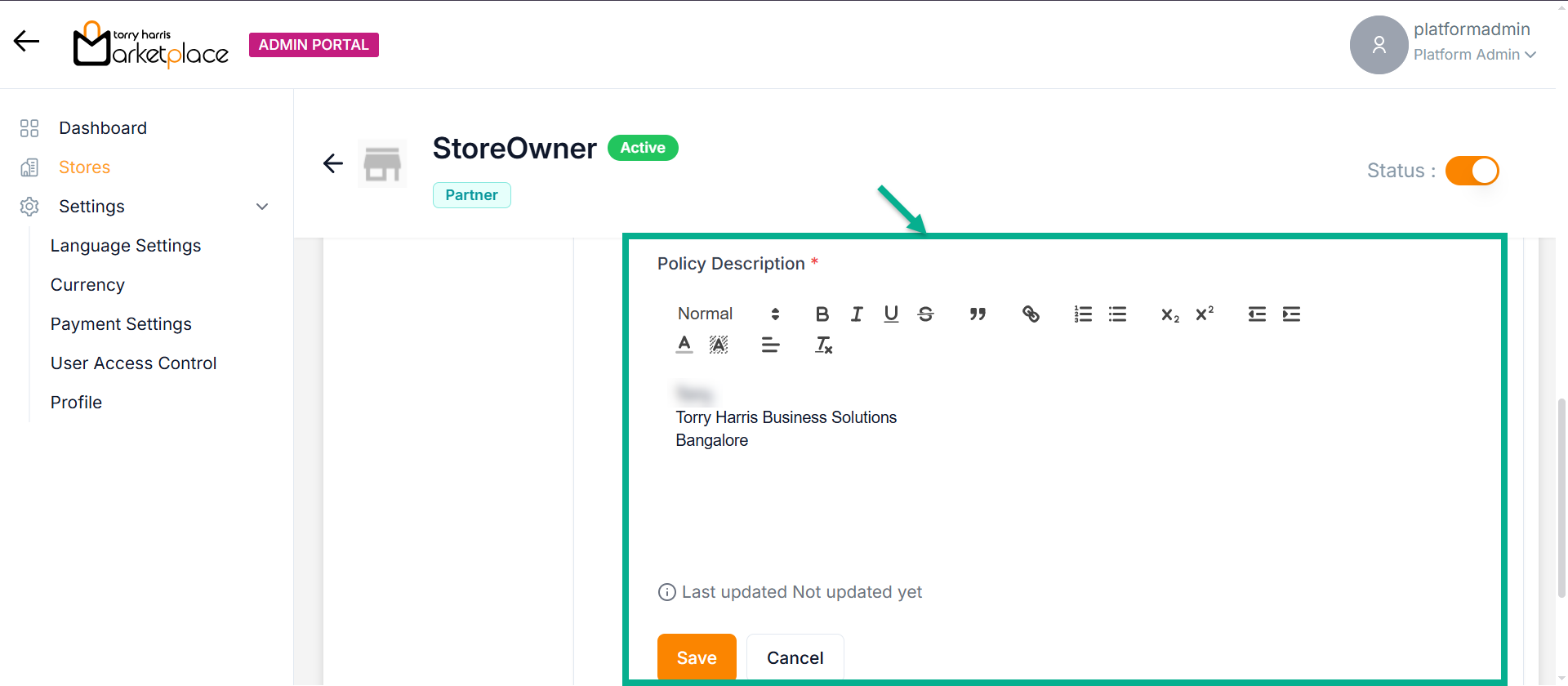Open the text color picker
Screen dimensions: 1568x686
[684, 345]
